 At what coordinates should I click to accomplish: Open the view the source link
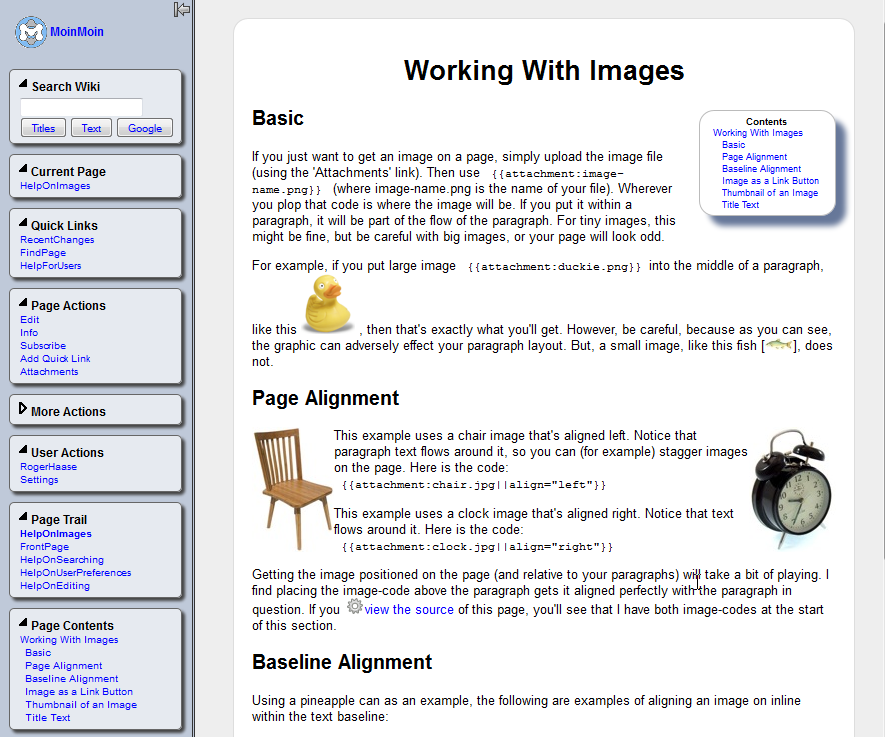tap(409, 610)
